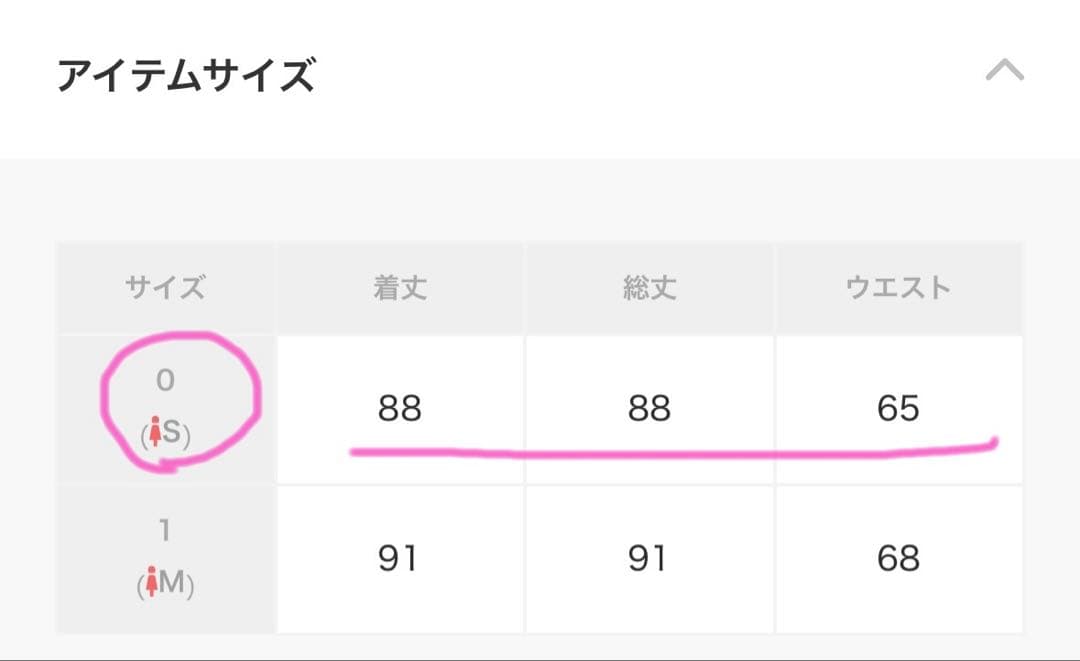The width and height of the screenshot is (1080, 661).
Task: Collapse the アイテムサイズ section chevron
Action: tap(1004, 71)
